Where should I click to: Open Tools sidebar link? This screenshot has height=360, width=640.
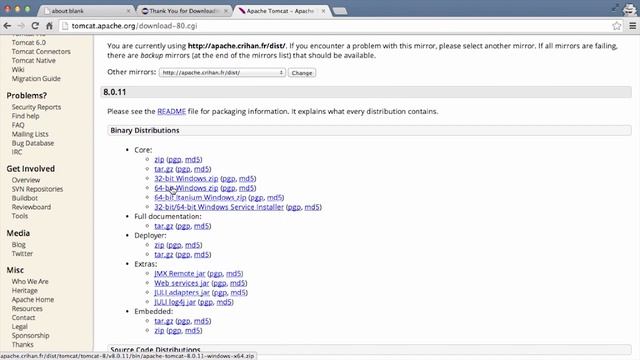(20, 216)
